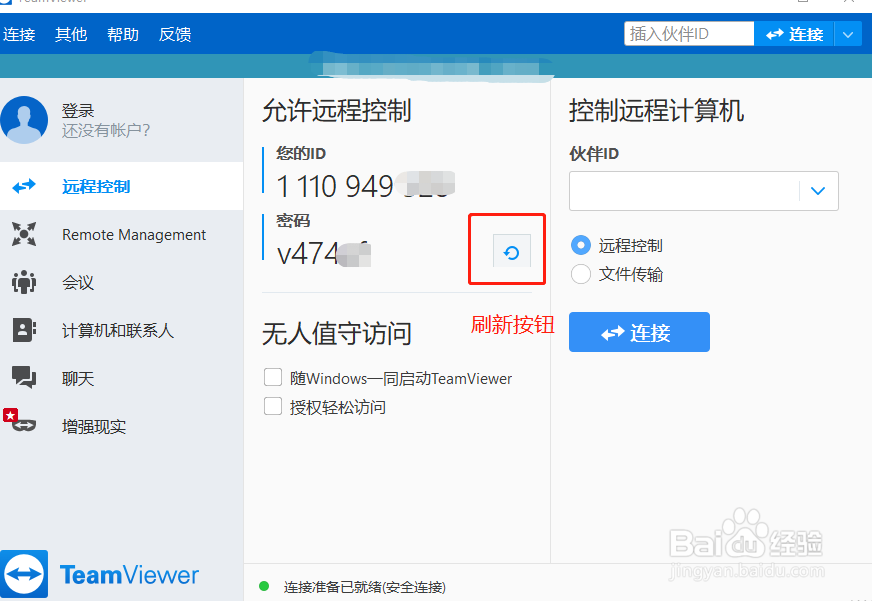
Task: Select the 文件传输 radio button
Action: point(581,274)
